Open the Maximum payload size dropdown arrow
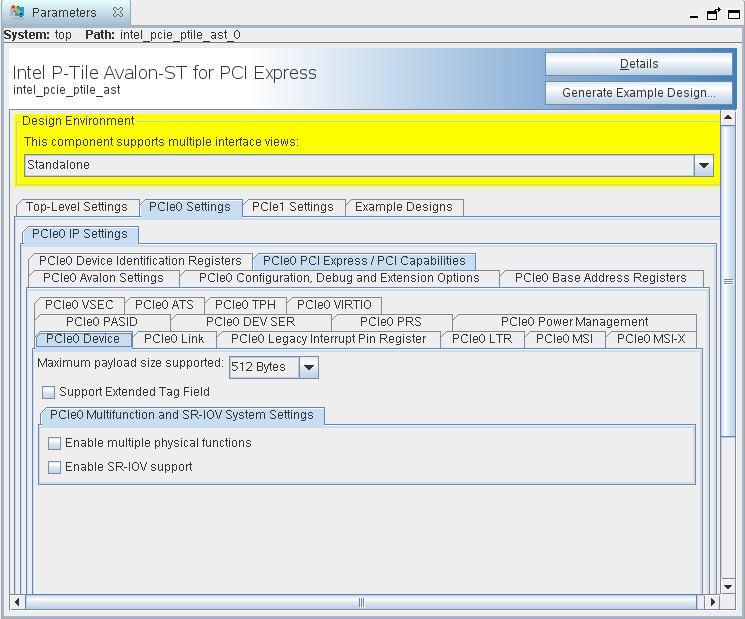The height and width of the screenshot is (619, 745). tap(309, 367)
